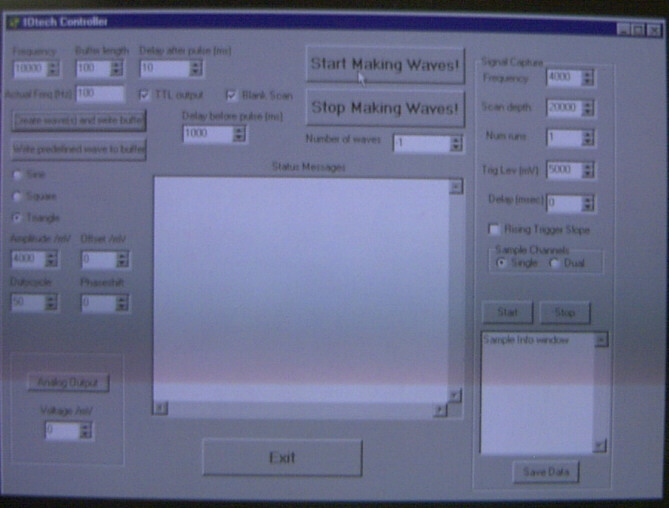The image size is (669, 508).
Task: Click the Dutycycle input field
Action: [x=28, y=302]
